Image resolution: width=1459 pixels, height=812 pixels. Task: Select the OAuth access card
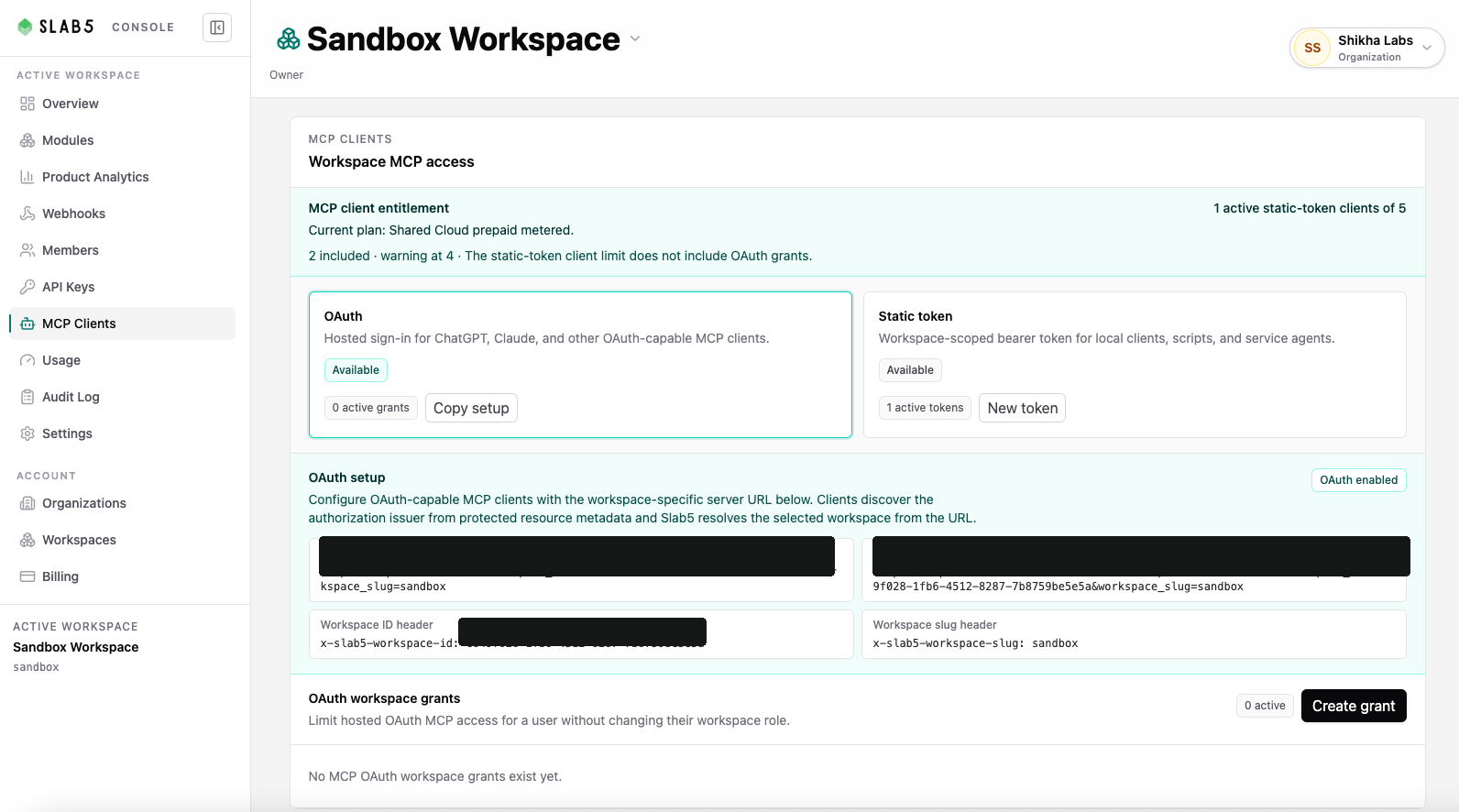click(580, 365)
